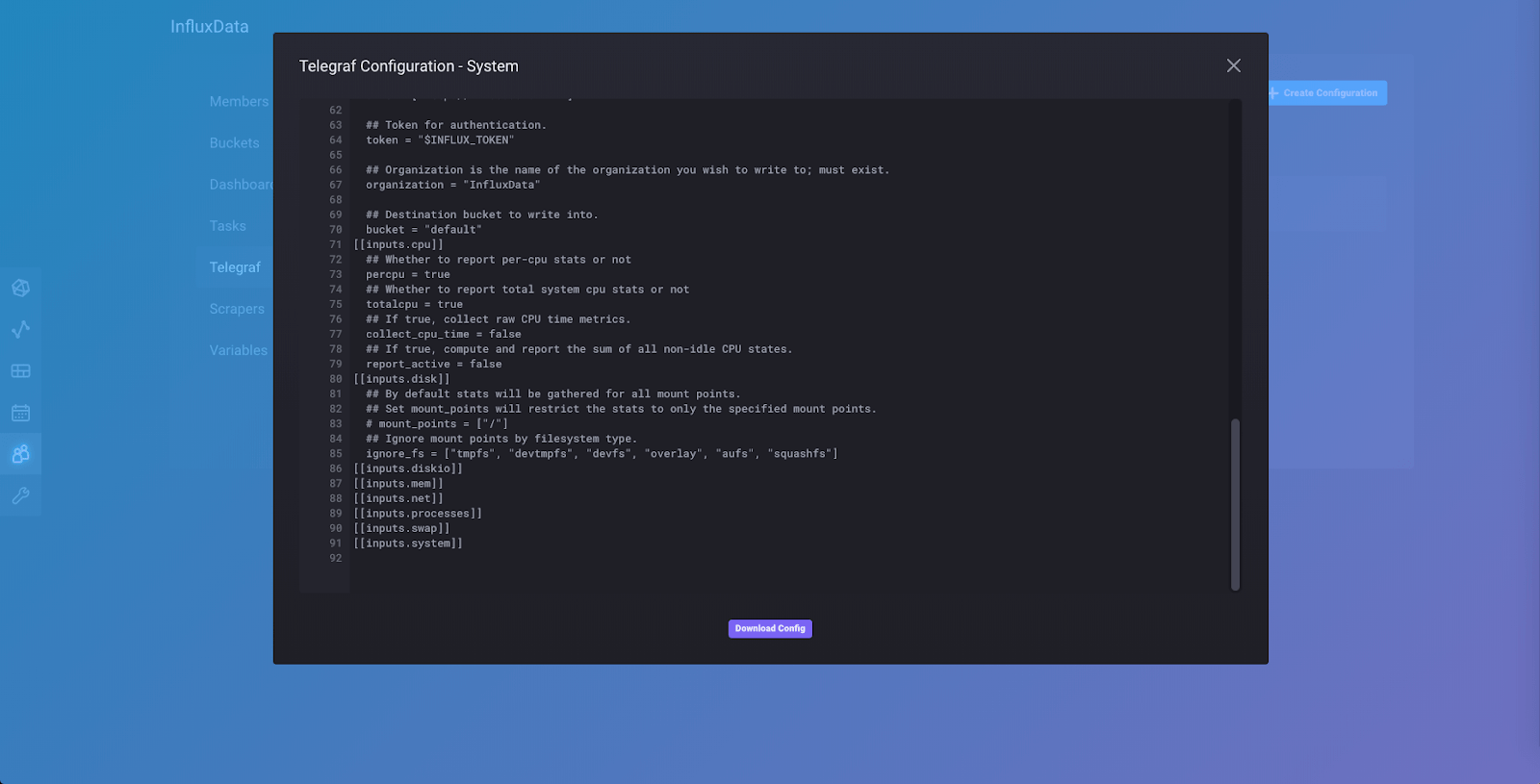Select the Organizations people icon in sidebar

[20, 454]
